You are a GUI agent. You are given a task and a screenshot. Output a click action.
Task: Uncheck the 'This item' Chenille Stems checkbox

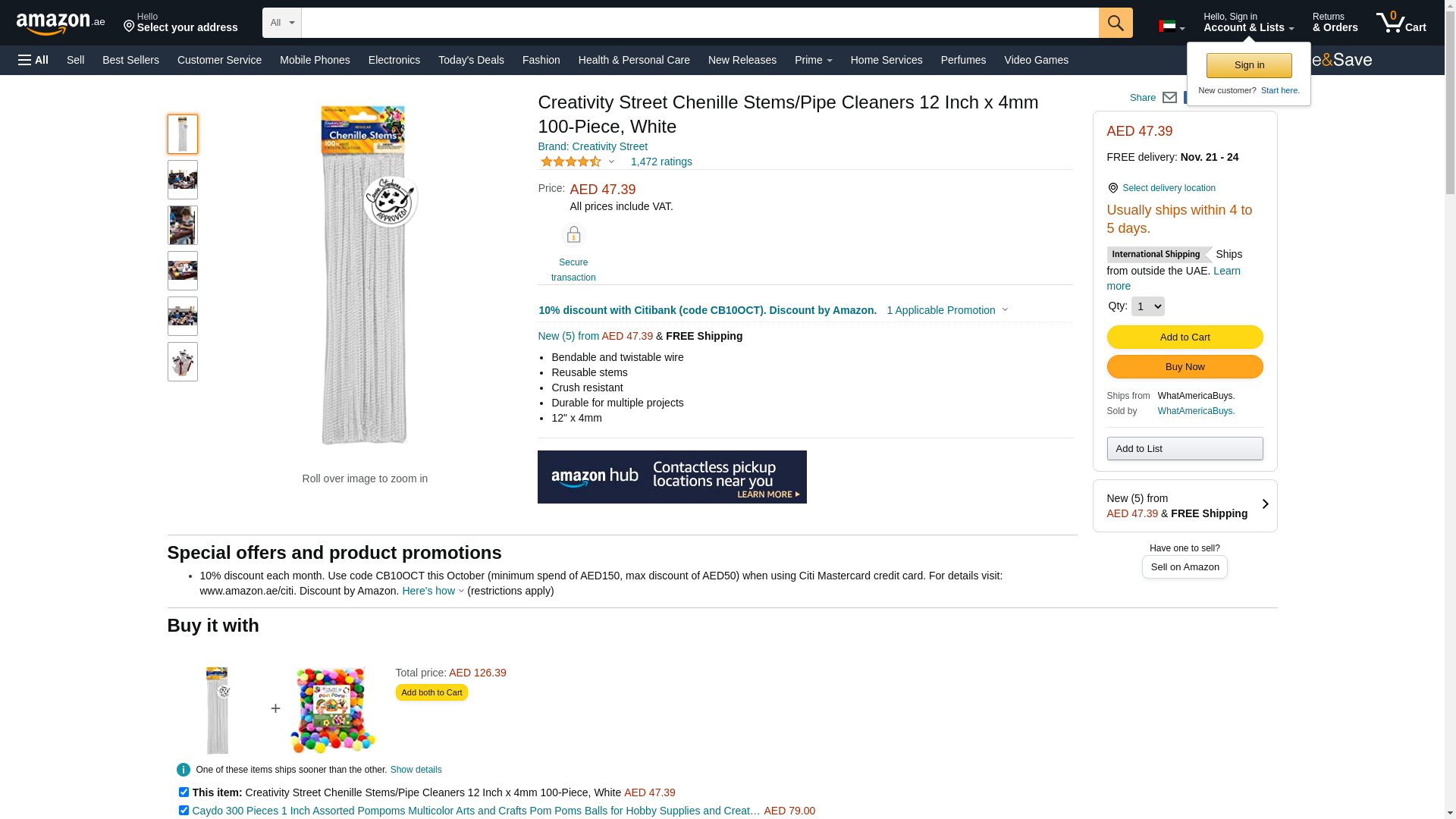pos(184,792)
